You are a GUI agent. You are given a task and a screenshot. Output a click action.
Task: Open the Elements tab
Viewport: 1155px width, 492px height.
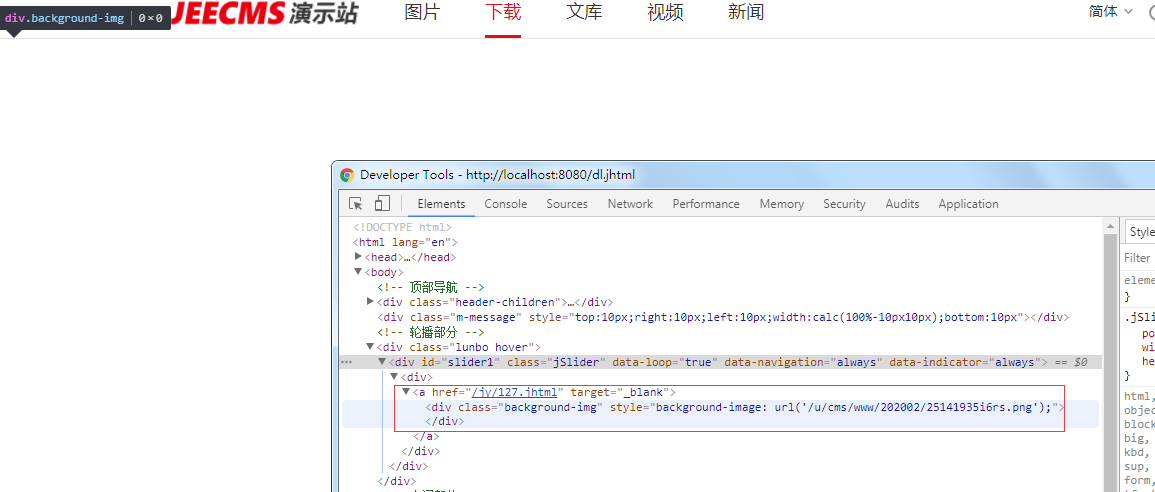tap(441, 204)
